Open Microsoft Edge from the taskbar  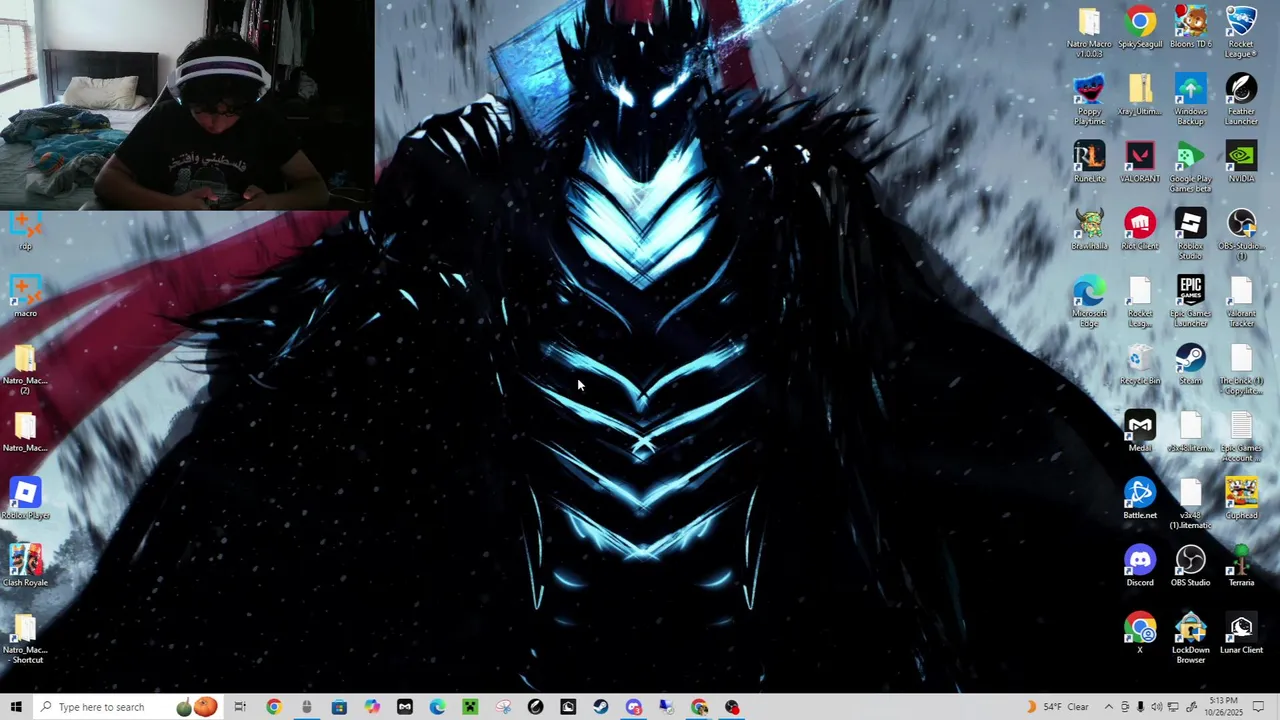click(x=437, y=707)
